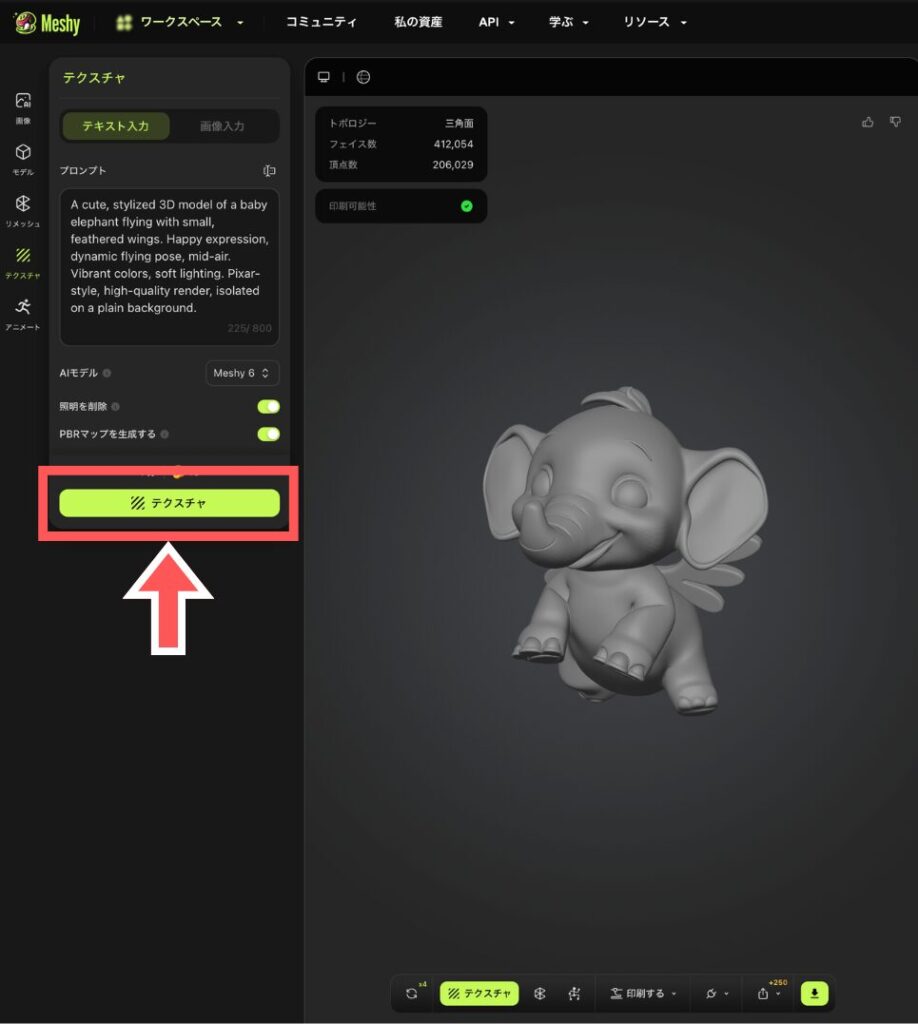Open the コミュニティ menu item

coord(320,22)
